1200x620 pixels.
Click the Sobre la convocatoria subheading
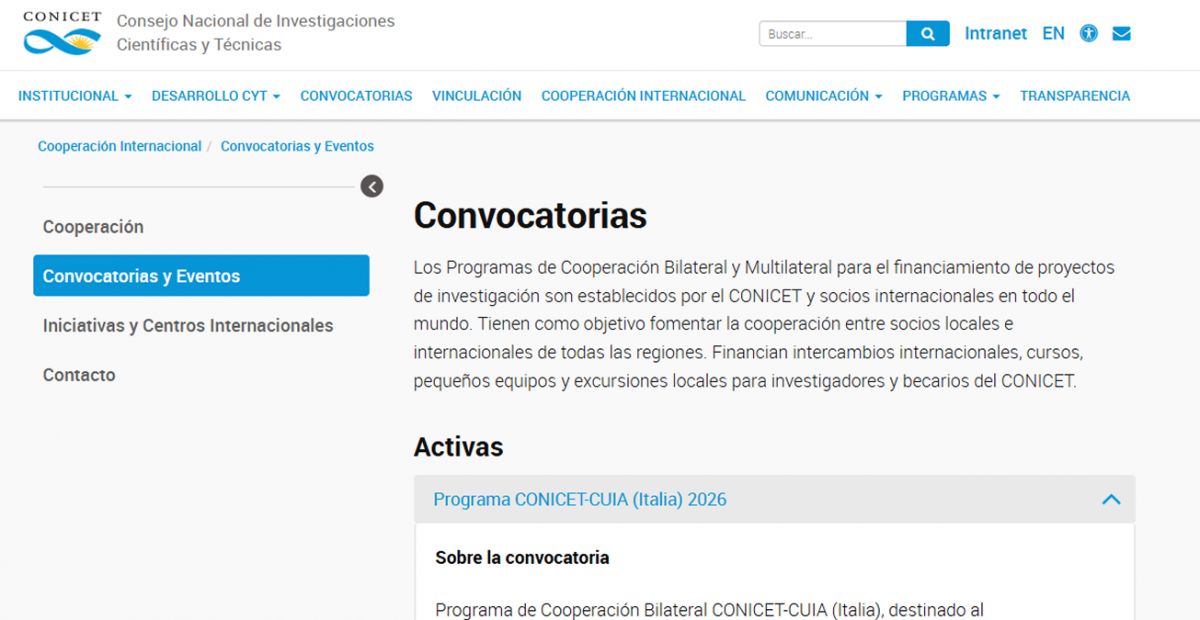point(522,558)
